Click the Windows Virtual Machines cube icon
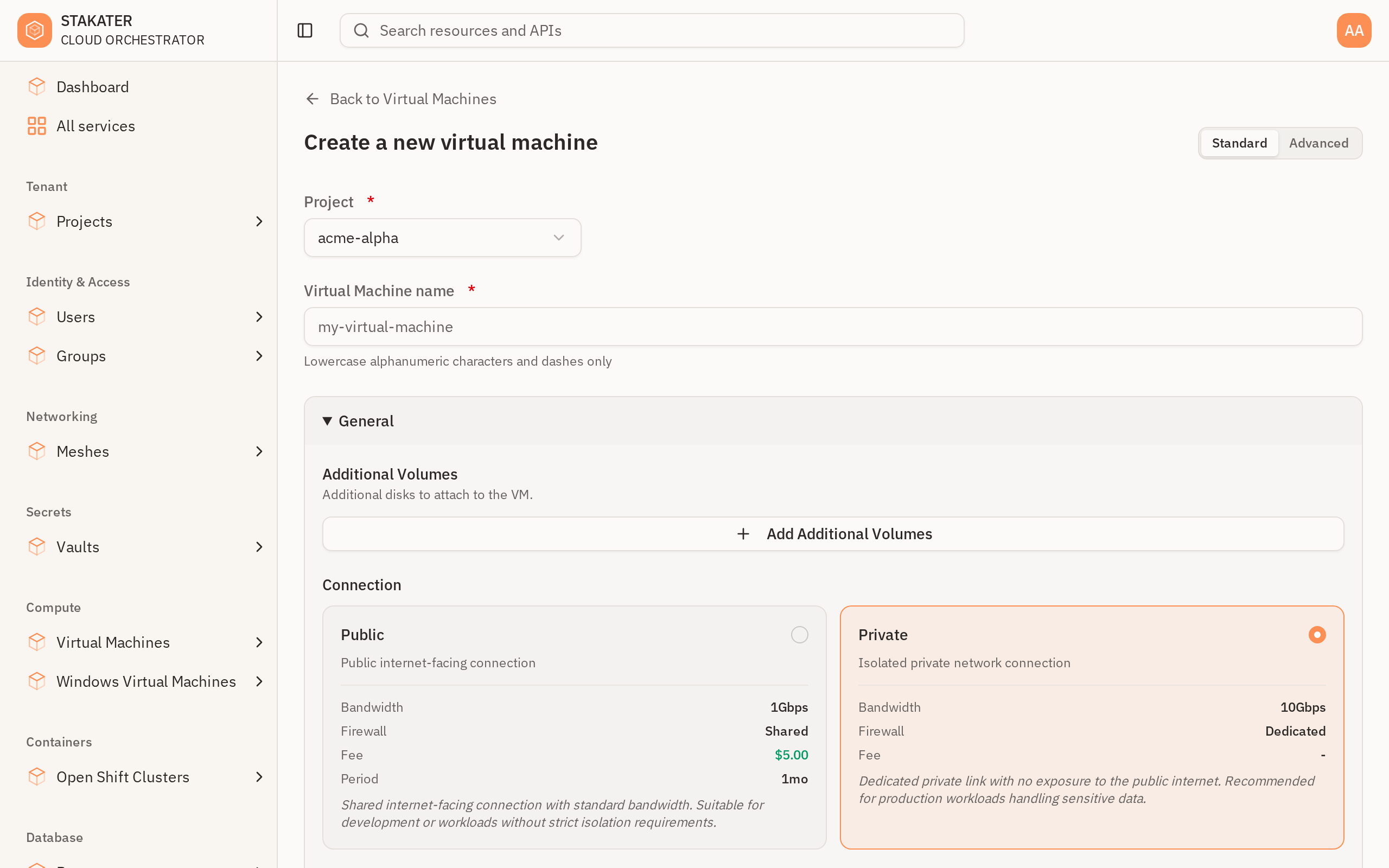 point(37,681)
